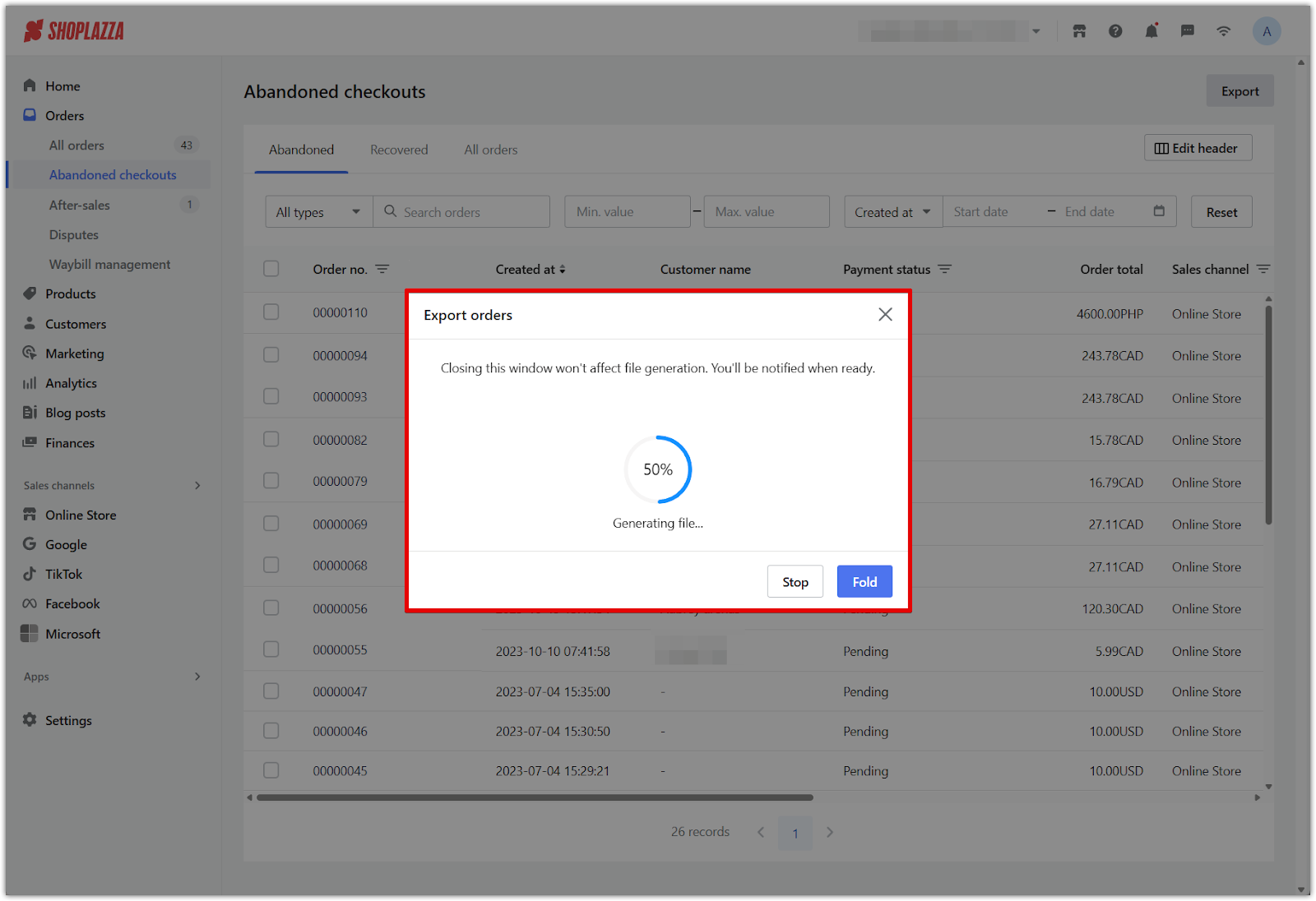Viewport: 1316px width, 901px height.
Task: Check the box for order 00000055
Action: [271, 649]
